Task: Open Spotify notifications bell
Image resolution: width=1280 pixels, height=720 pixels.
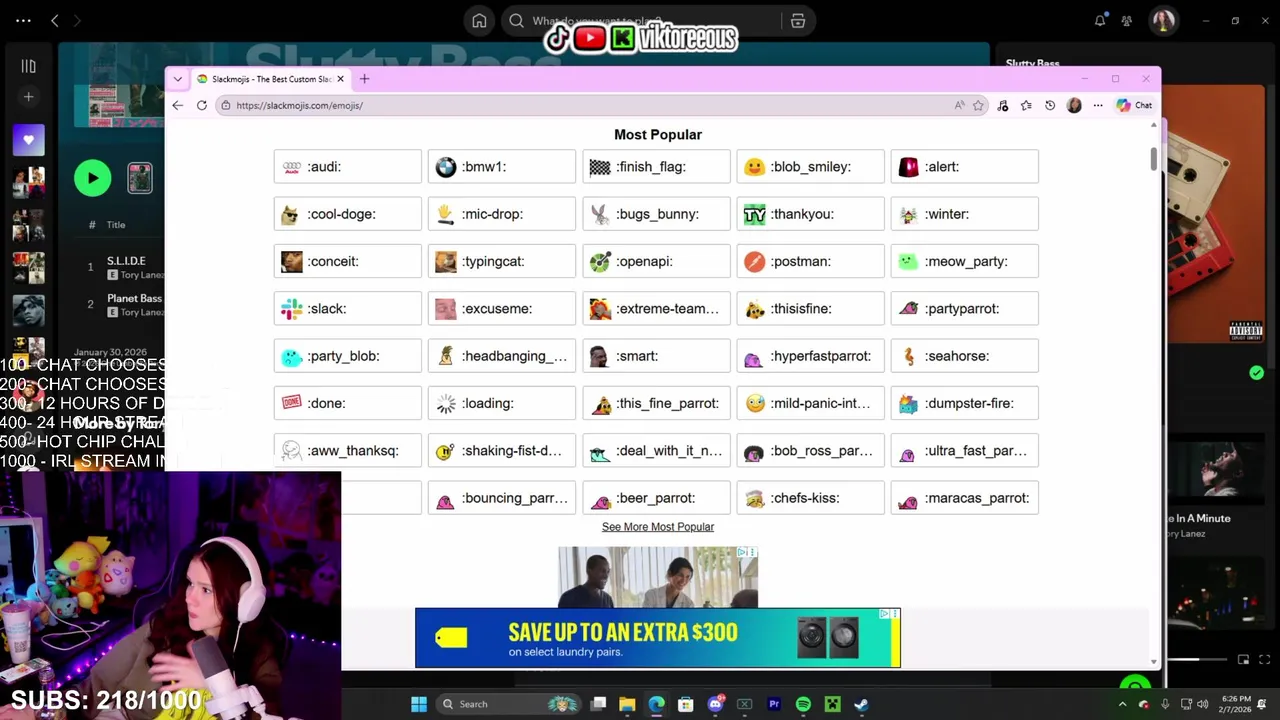Action: [1100, 20]
